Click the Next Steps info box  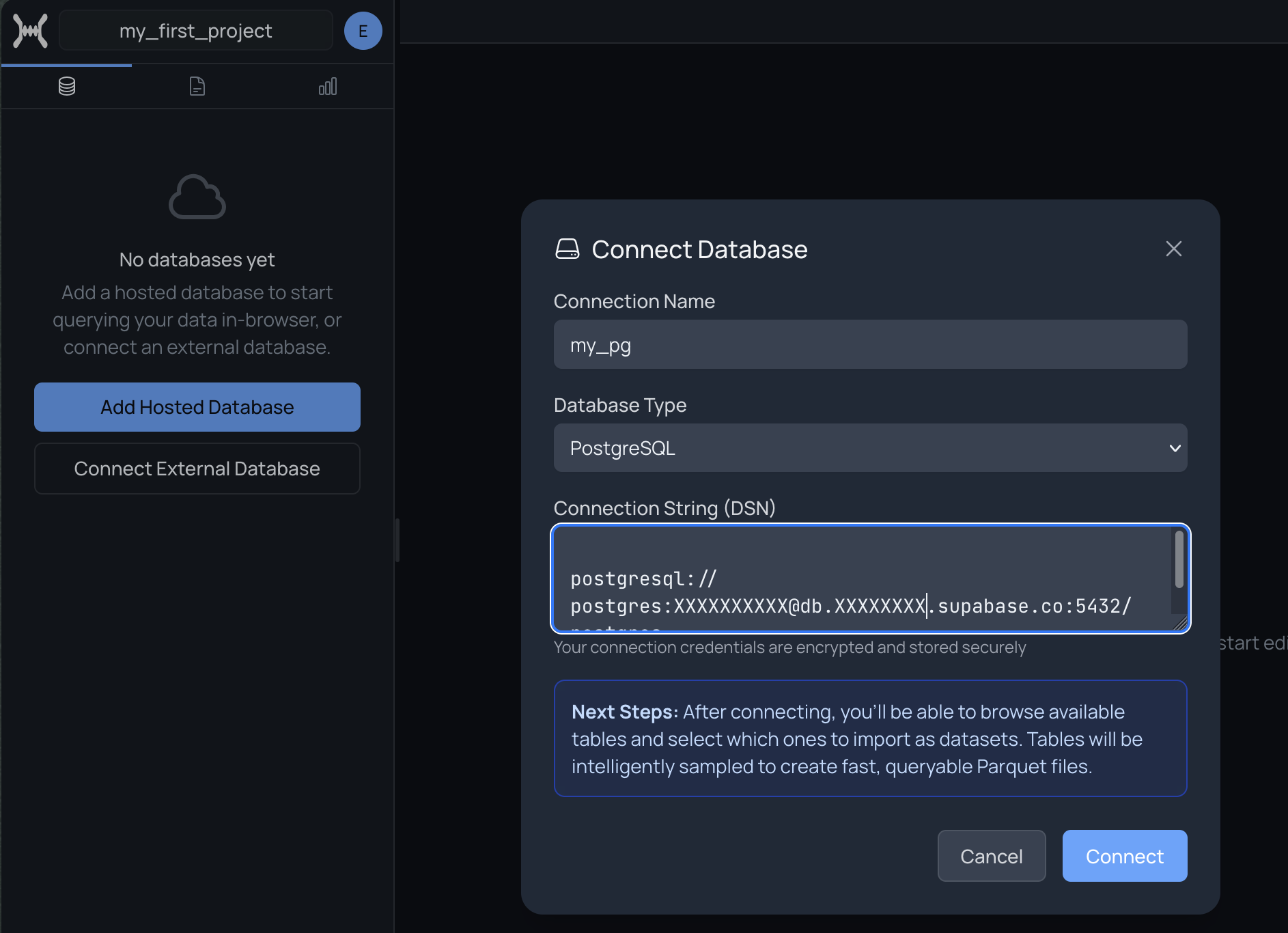[x=870, y=738]
